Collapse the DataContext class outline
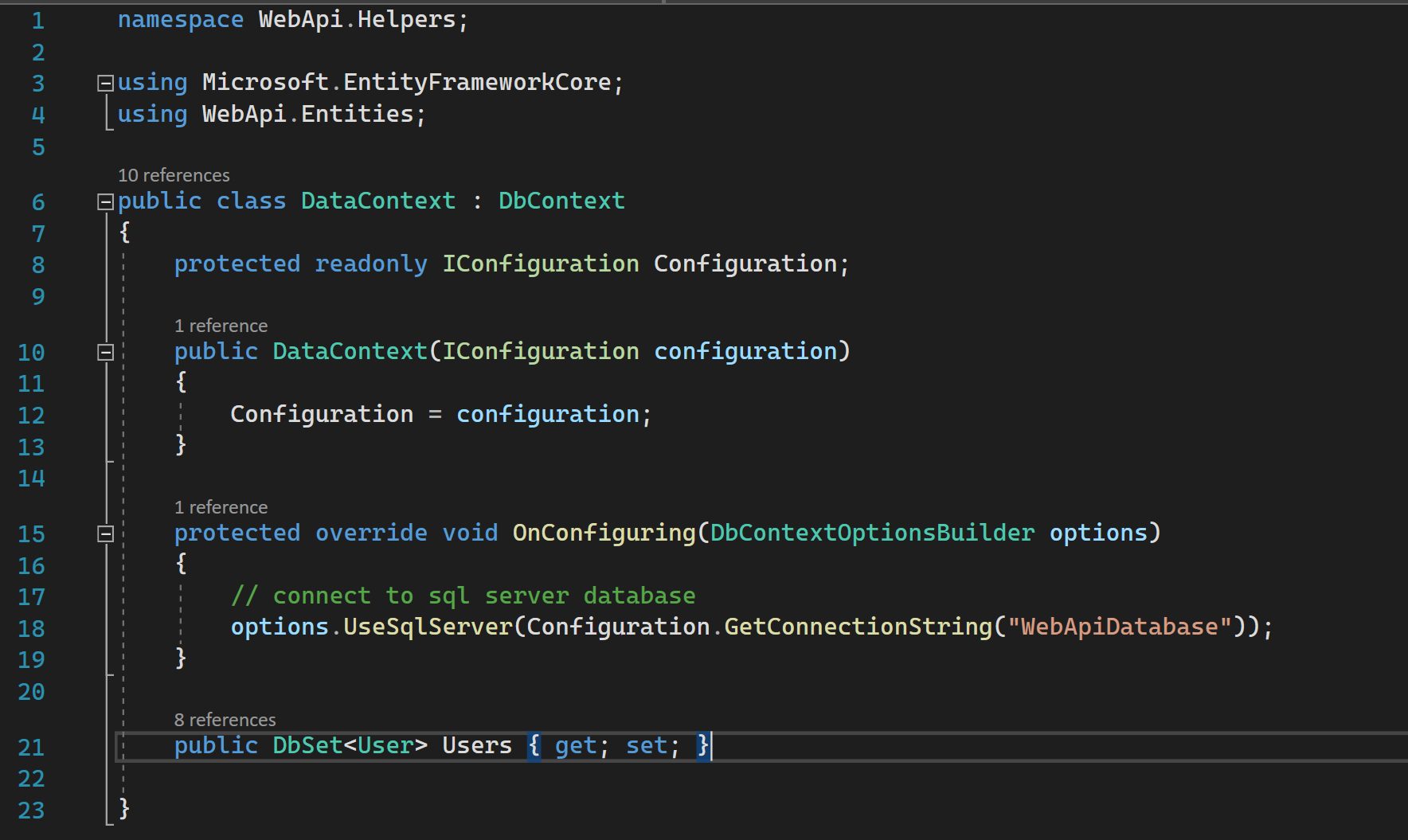The width and height of the screenshot is (1408, 840). tap(105, 202)
